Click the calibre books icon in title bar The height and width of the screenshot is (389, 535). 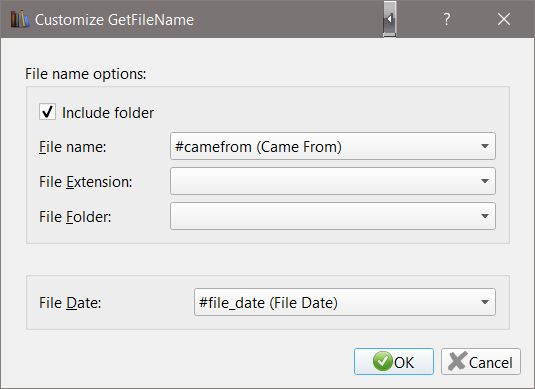tap(19, 19)
